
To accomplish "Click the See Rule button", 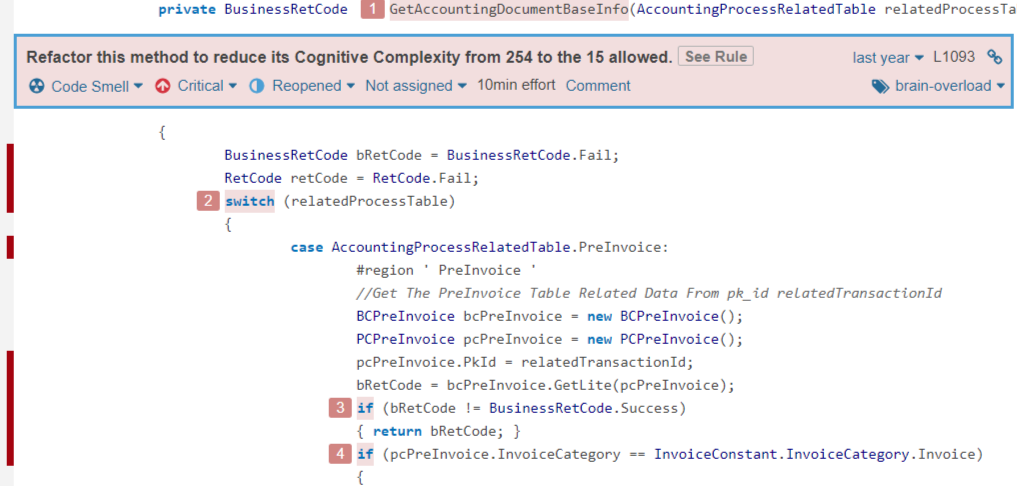I will [715, 57].
